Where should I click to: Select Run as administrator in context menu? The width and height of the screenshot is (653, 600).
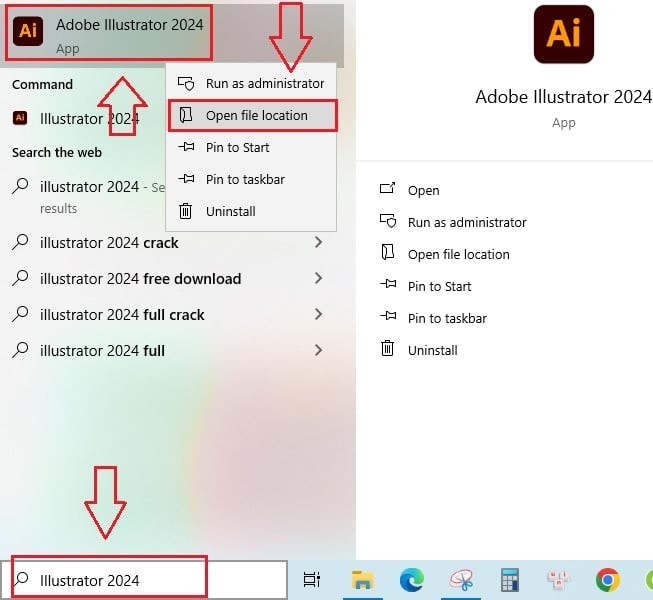[x=252, y=84]
